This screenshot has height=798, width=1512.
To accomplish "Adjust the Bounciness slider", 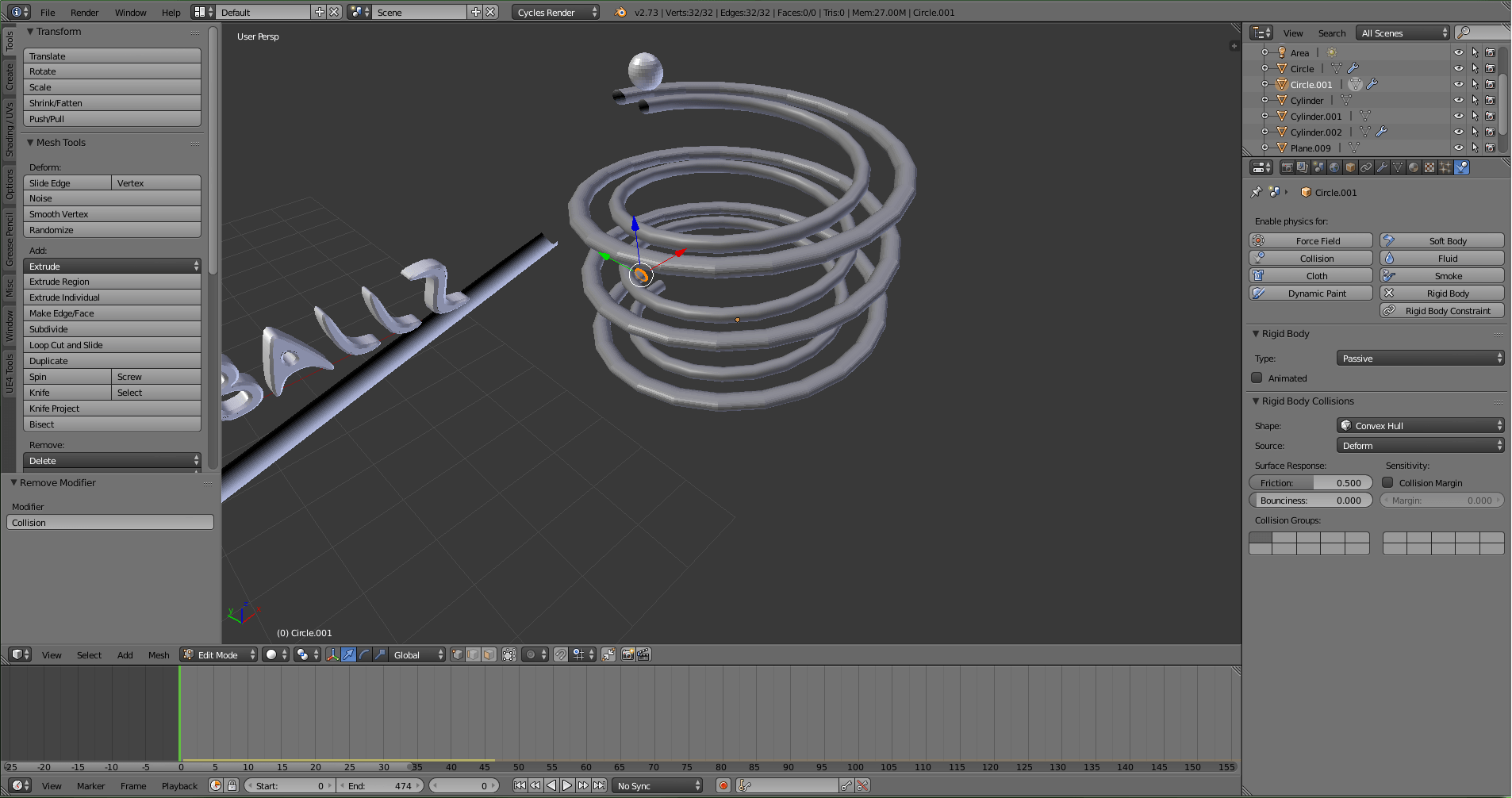I will point(1311,500).
